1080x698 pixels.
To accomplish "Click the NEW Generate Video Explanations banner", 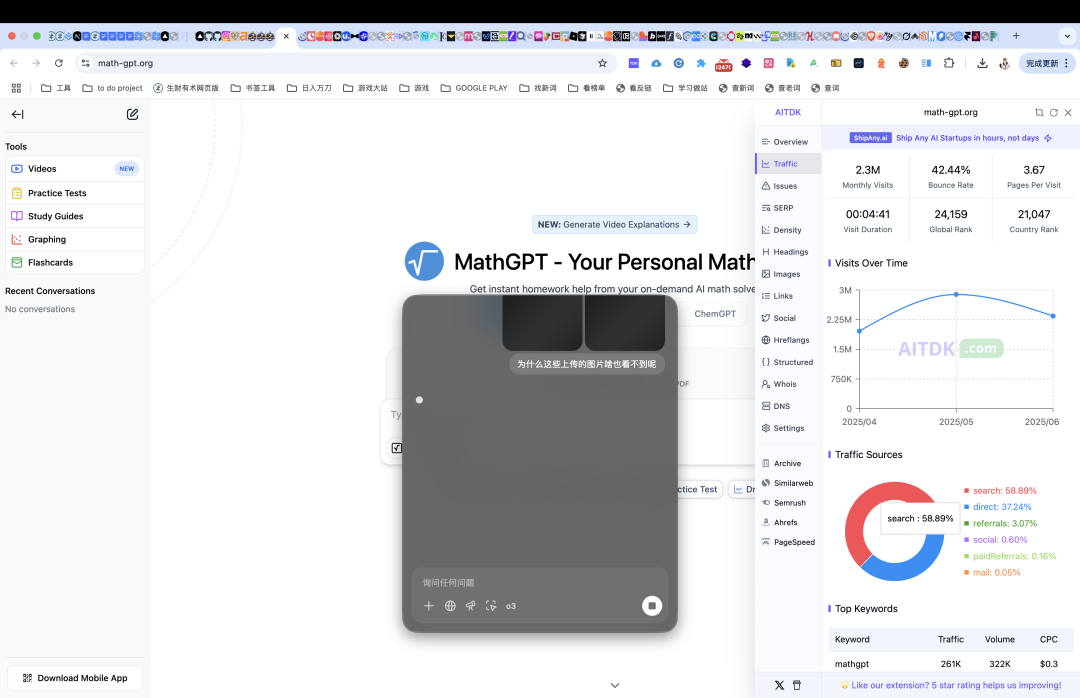I will (x=614, y=225).
